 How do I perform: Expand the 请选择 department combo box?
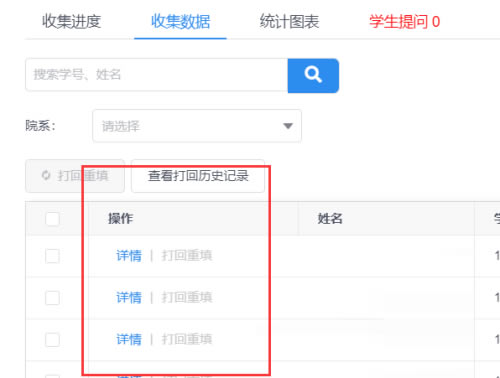click(x=197, y=126)
